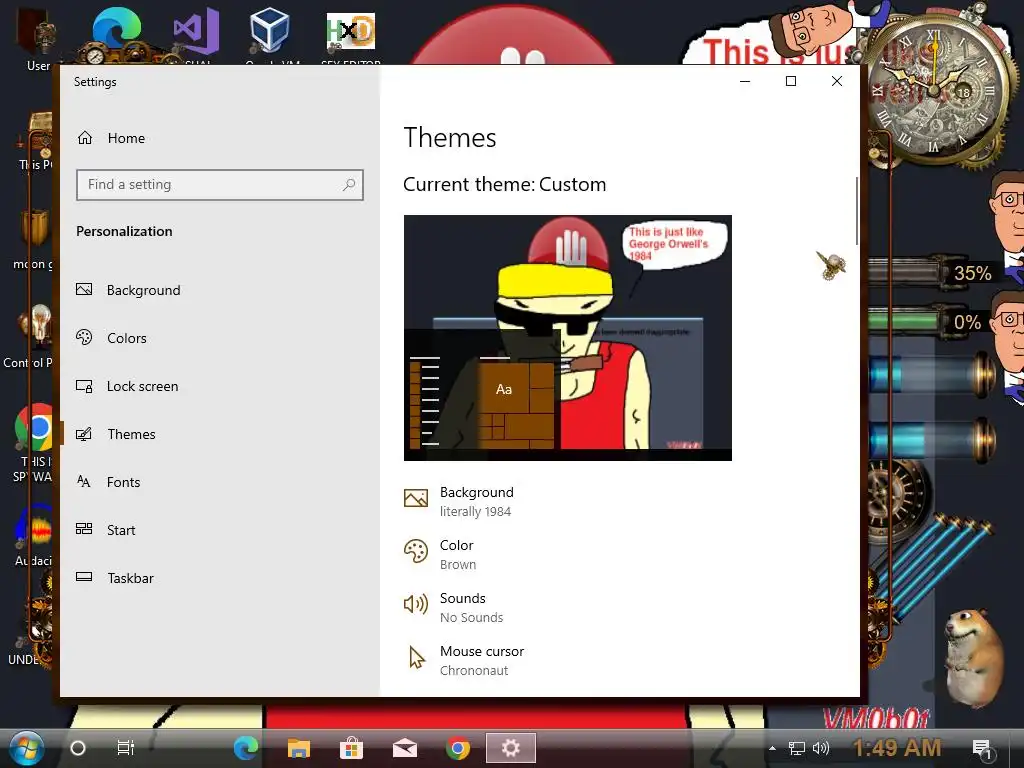Click the theme Background picture icon
The width and height of the screenshot is (1024, 768).
pos(416,499)
